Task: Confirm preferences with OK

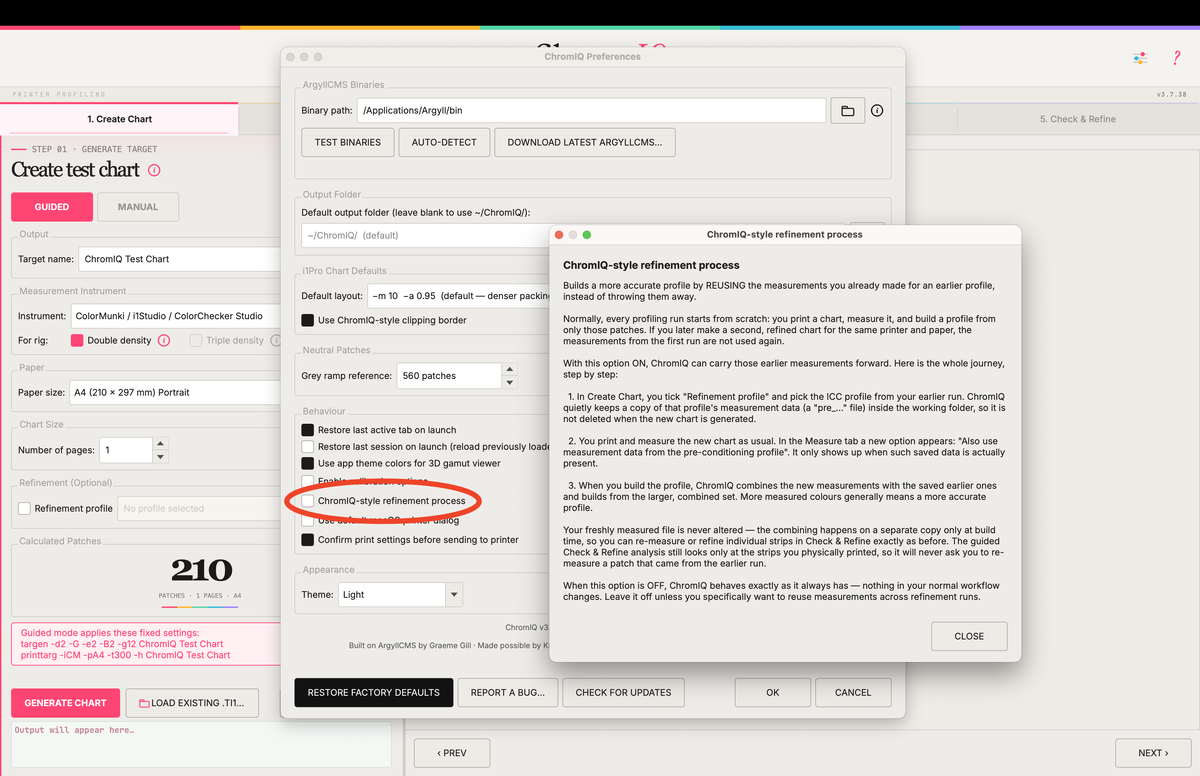Action: click(x=773, y=692)
